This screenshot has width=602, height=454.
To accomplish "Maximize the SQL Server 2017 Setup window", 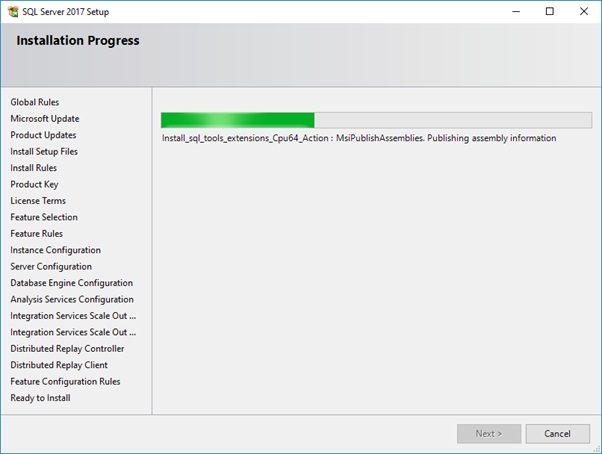I will [550, 12].
